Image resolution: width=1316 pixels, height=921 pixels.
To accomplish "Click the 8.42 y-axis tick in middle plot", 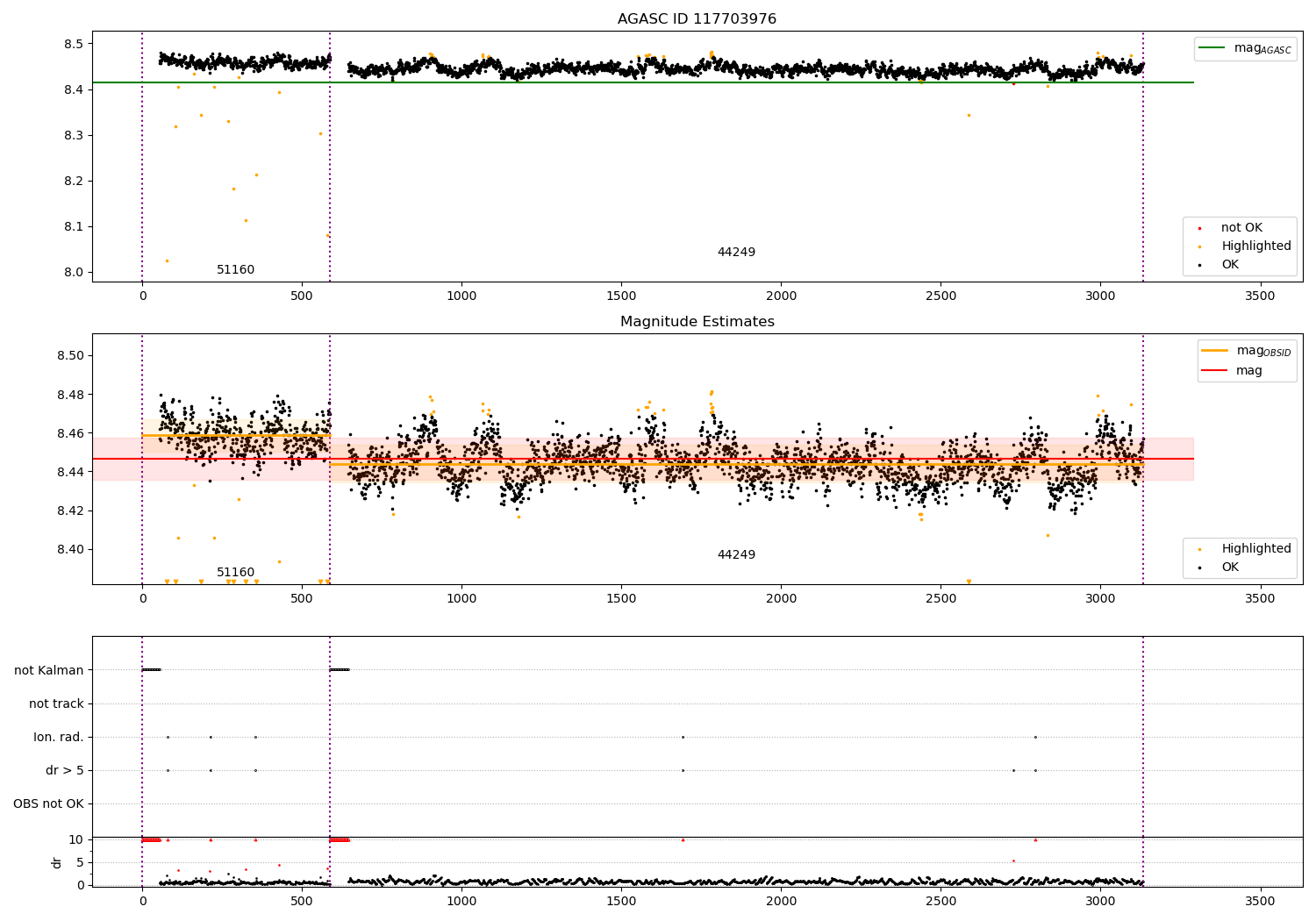I will [70, 510].
